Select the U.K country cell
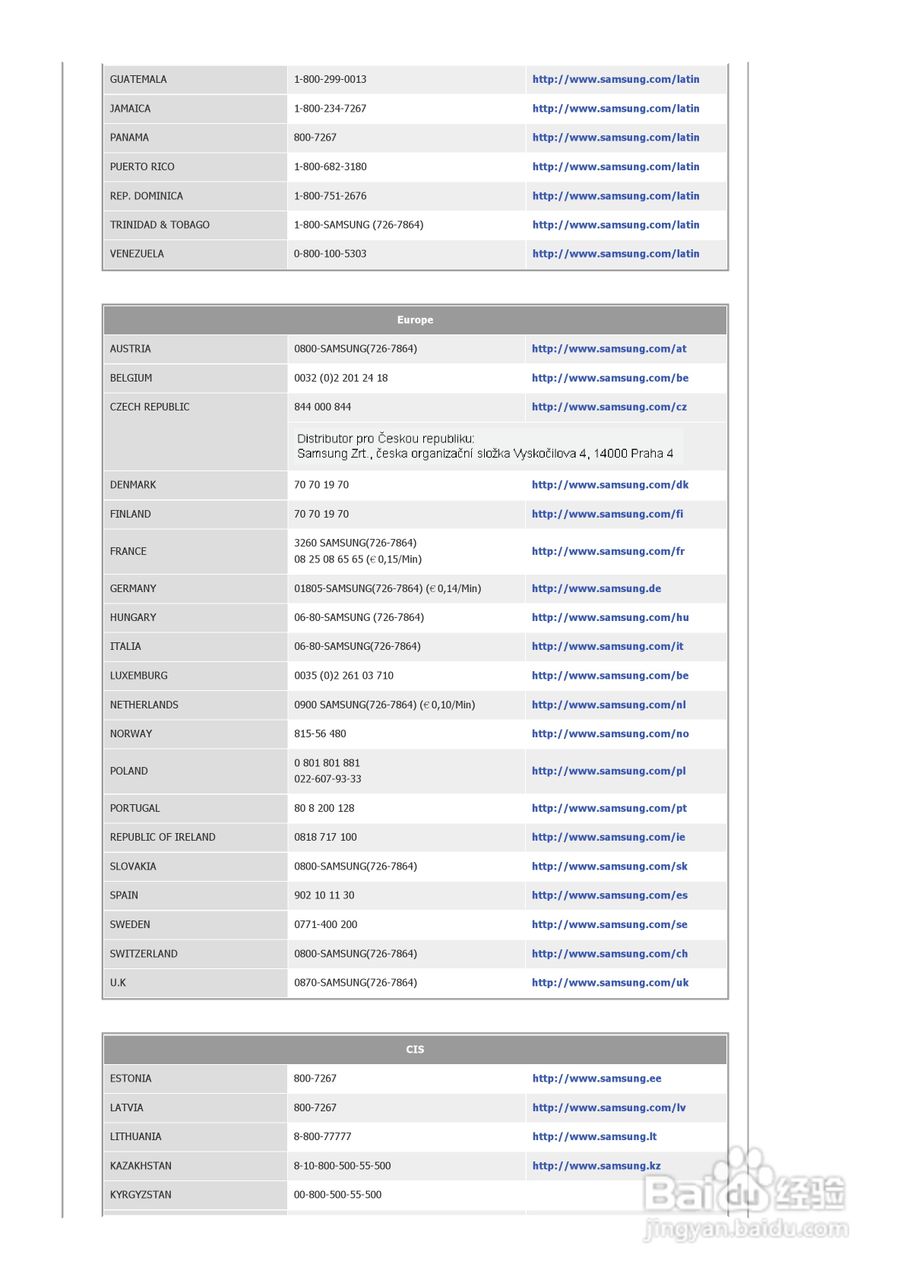Screen dimensions: 905x1280 [x=195, y=983]
